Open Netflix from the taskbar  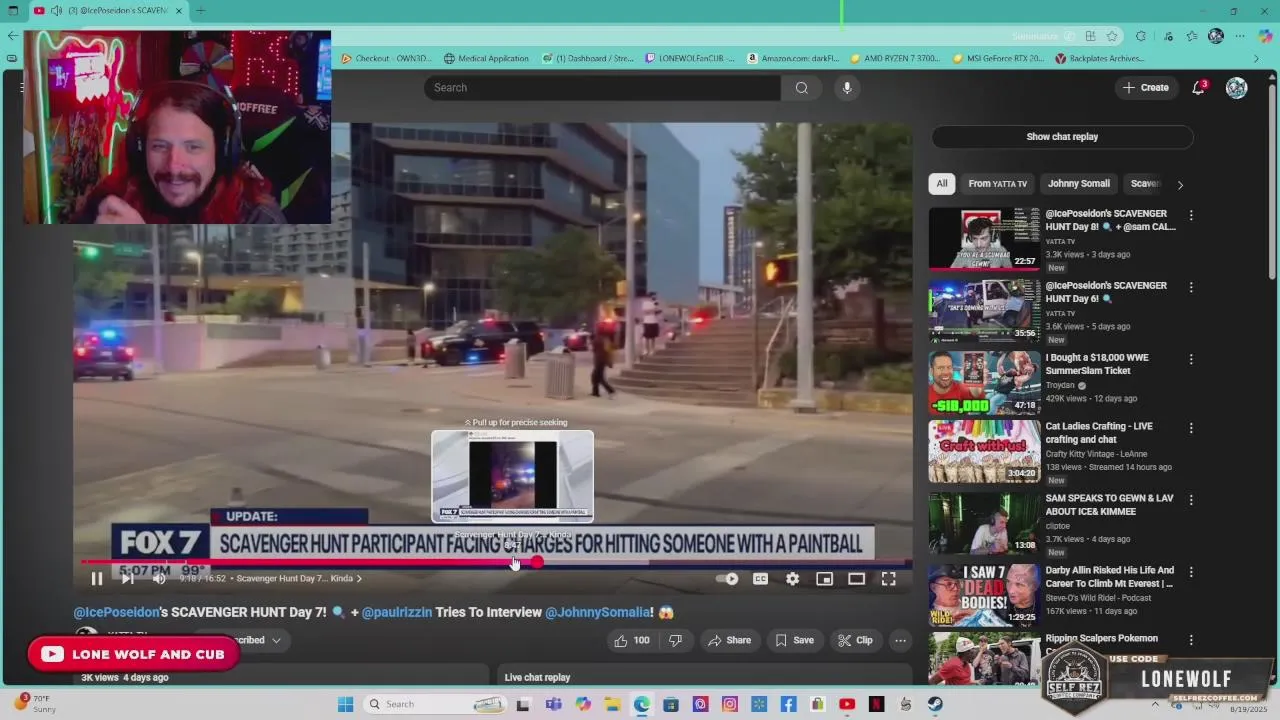click(876, 704)
